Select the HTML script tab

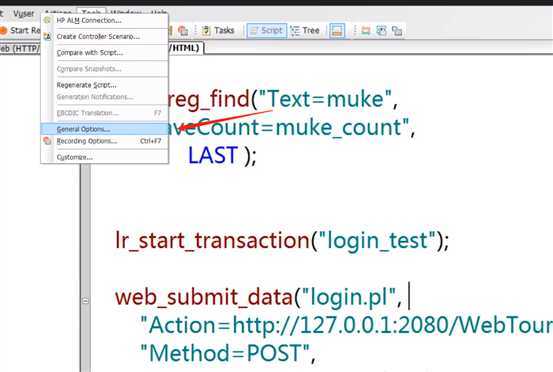(x=186, y=48)
